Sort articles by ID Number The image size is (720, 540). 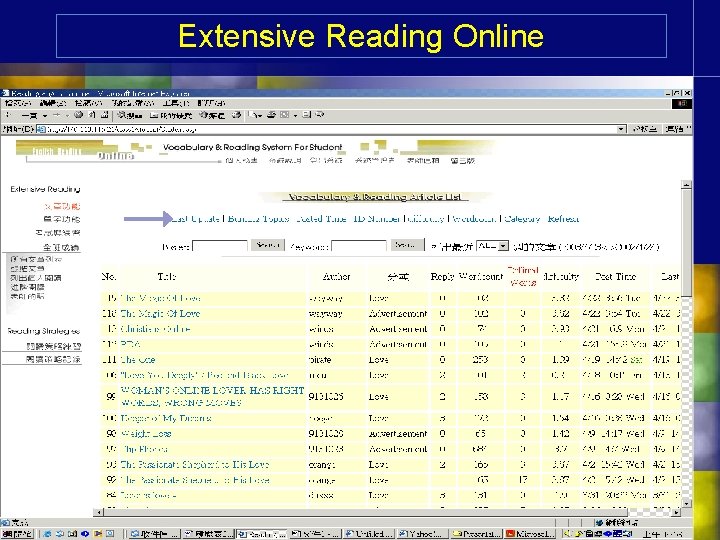(x=377, y=219)
